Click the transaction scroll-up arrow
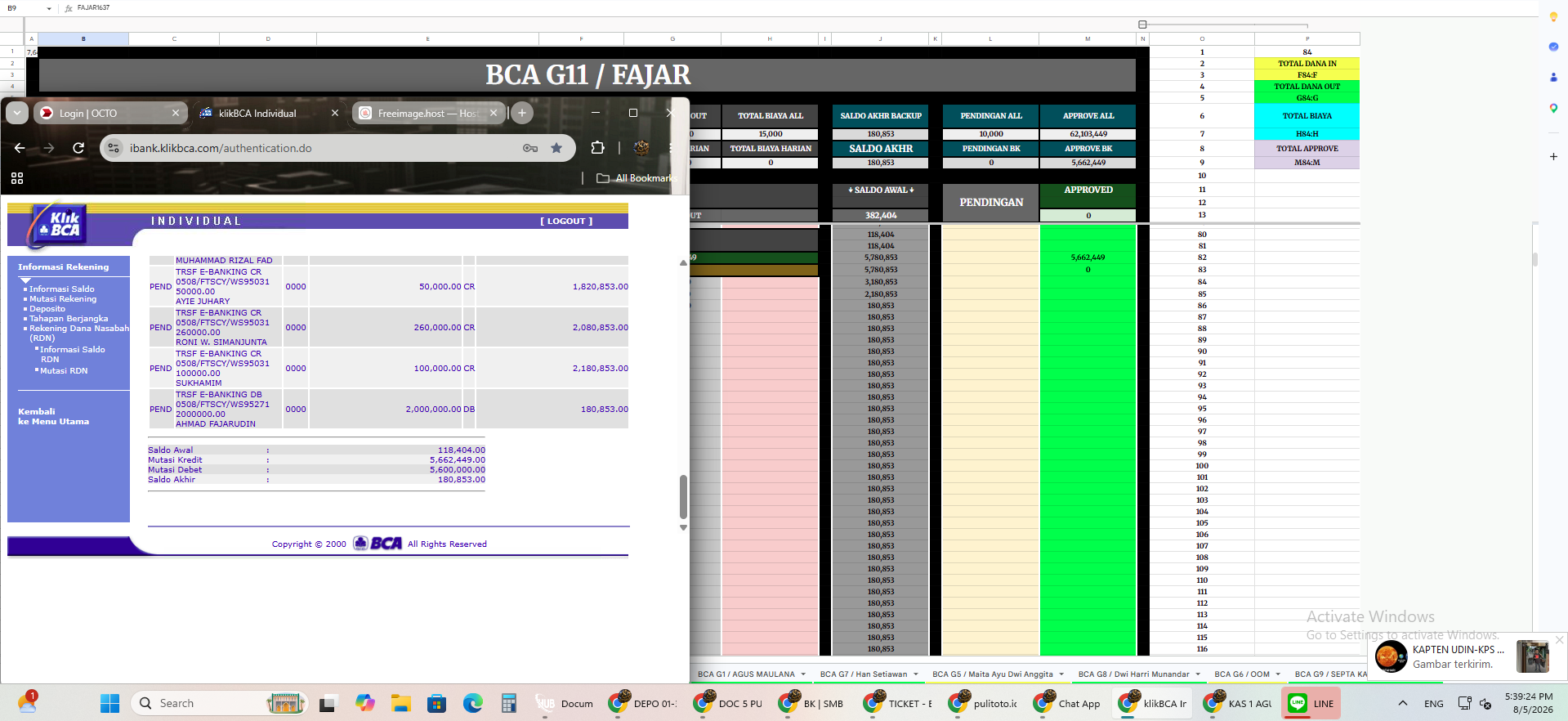The height and width of the screenshot is (721, 1568). tap(683, 263)
